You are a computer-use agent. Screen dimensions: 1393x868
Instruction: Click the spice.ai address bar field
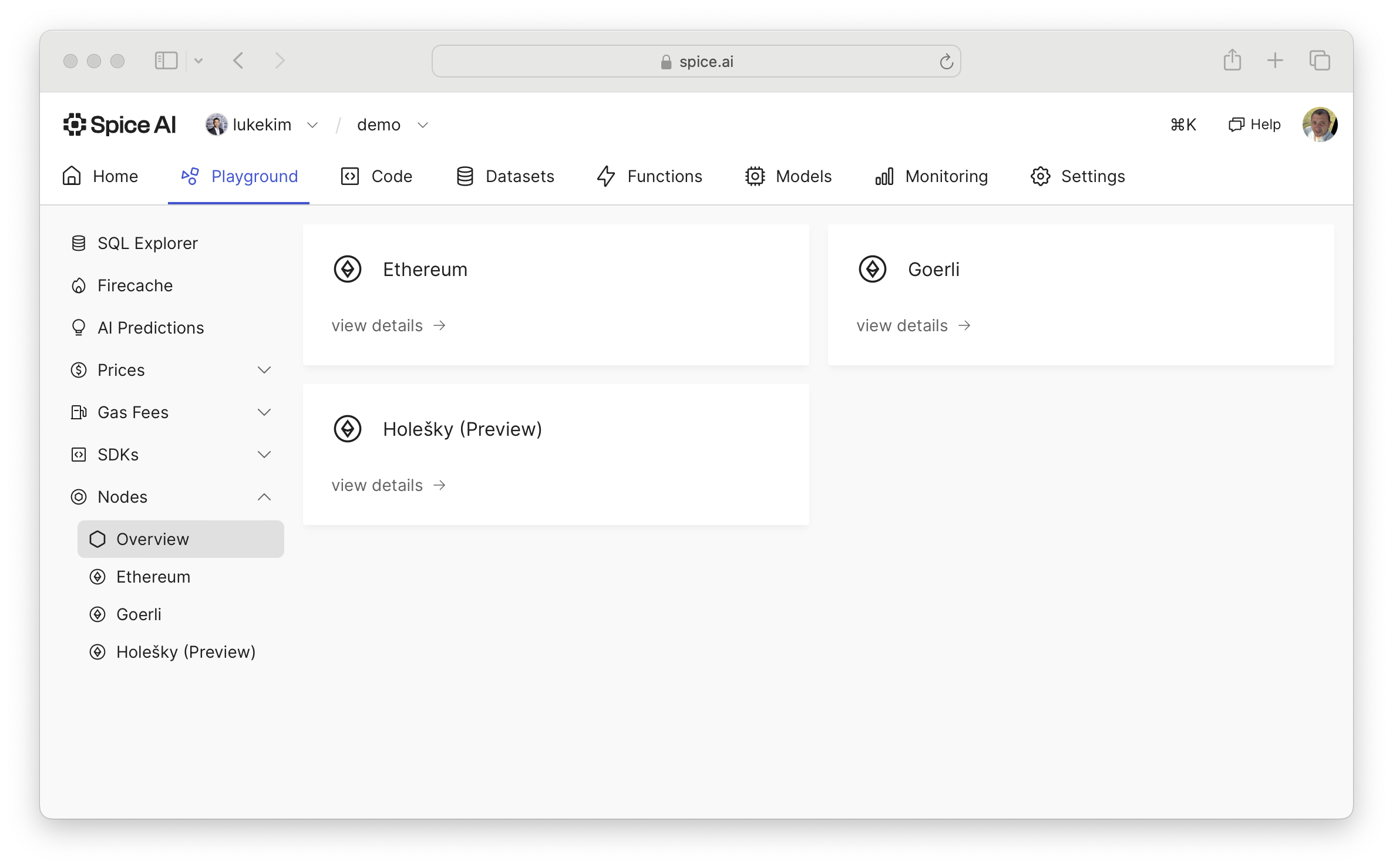696,61
